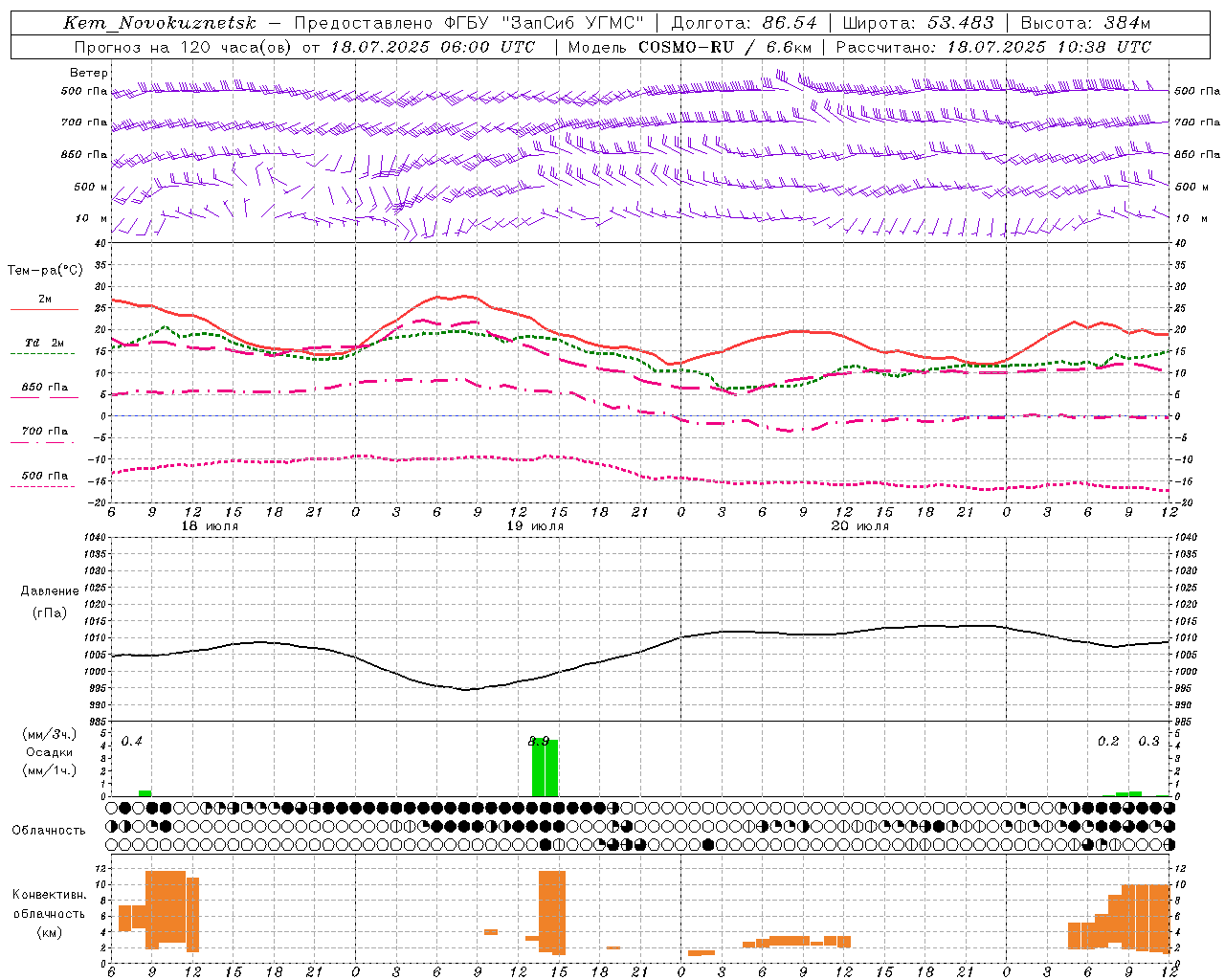Screen dimensions: 1225x980
Task: Click the Долгота: 86.54 value
Action: 745,23
